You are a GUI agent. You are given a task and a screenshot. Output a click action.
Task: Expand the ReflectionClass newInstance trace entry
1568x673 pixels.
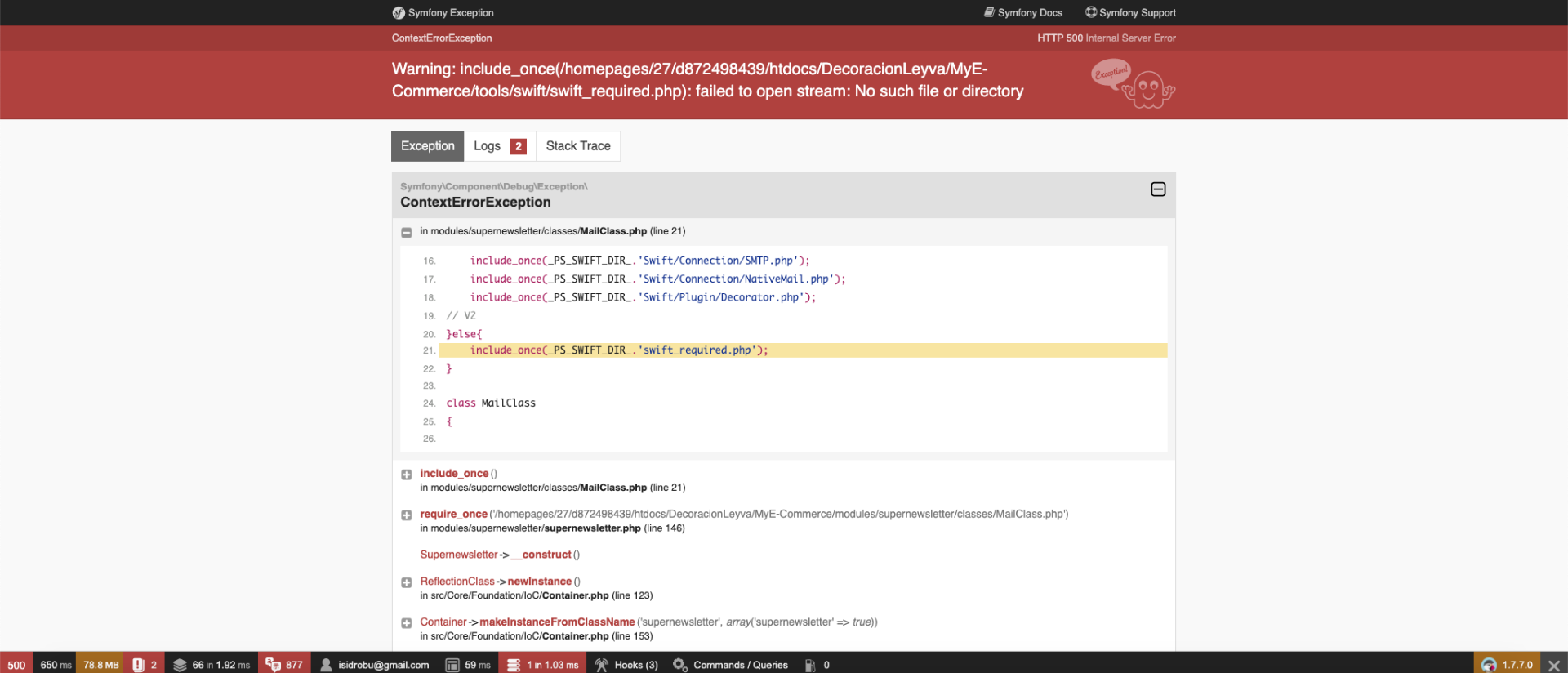[x=407, y=582]
